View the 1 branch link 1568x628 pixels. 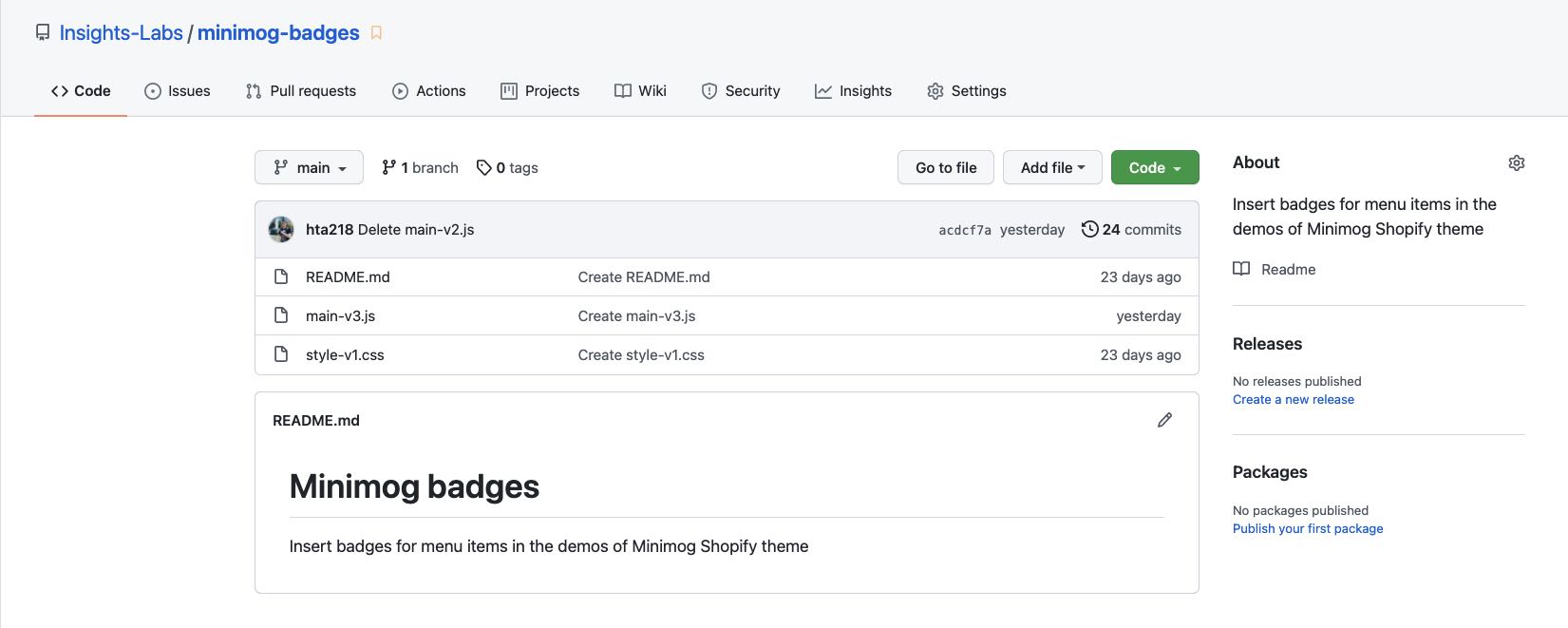pos(420,168)
